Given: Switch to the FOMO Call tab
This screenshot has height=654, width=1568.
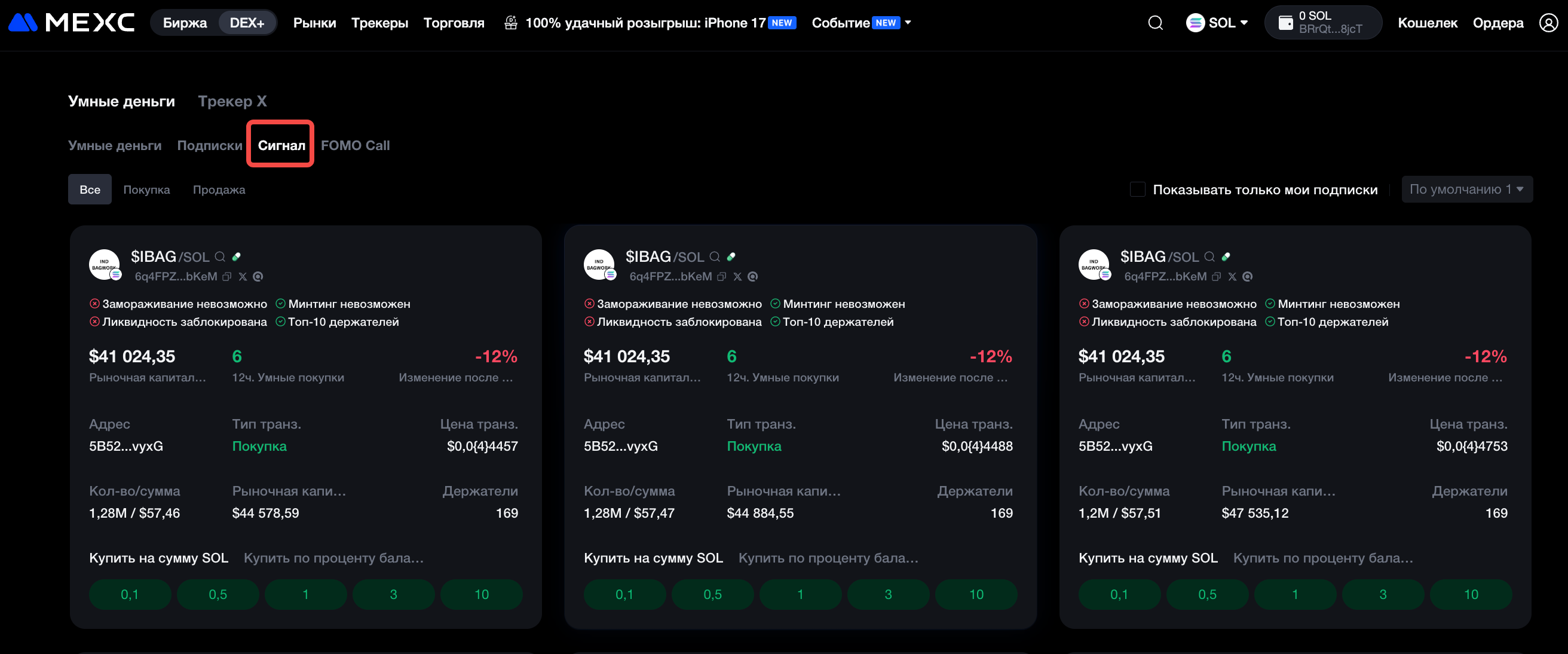Looking at the screenshot, I should [x=355, y=145].
